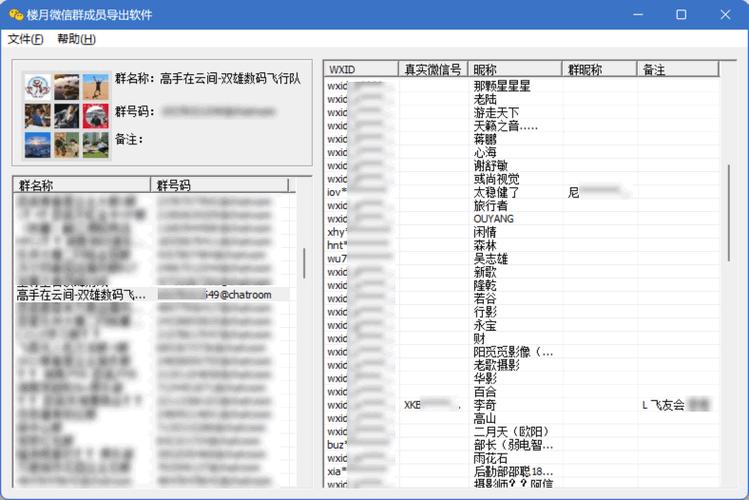749x500 pixels.
Task: Sort by 真实微信号 column header
Action: point(433,70)
